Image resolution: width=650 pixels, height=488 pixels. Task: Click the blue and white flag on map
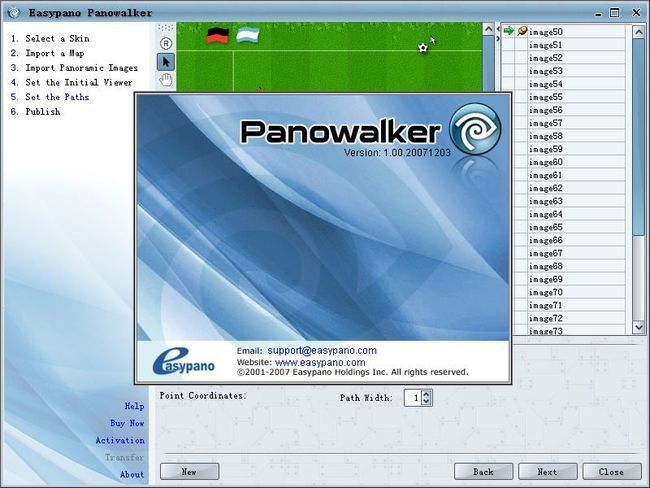(x=247, y=35)
